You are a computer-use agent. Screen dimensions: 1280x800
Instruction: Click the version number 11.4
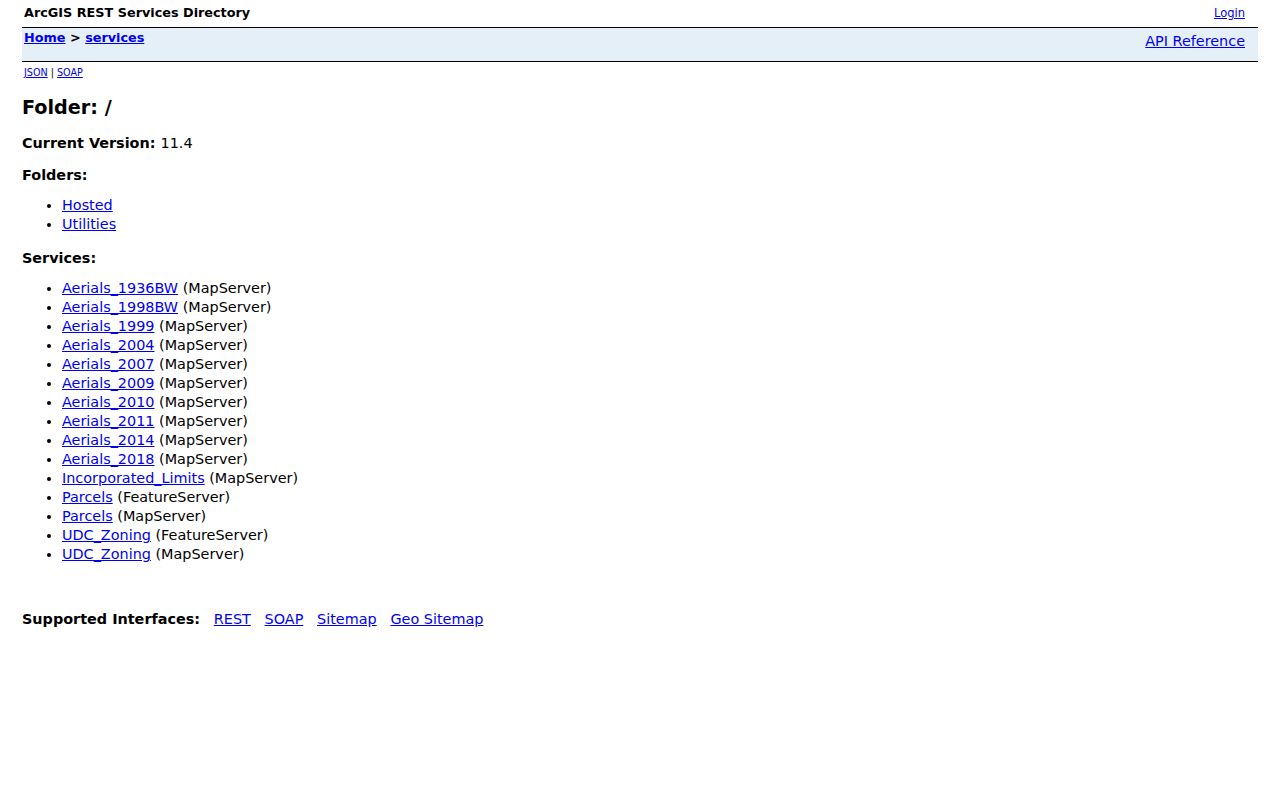pos(176,143)
